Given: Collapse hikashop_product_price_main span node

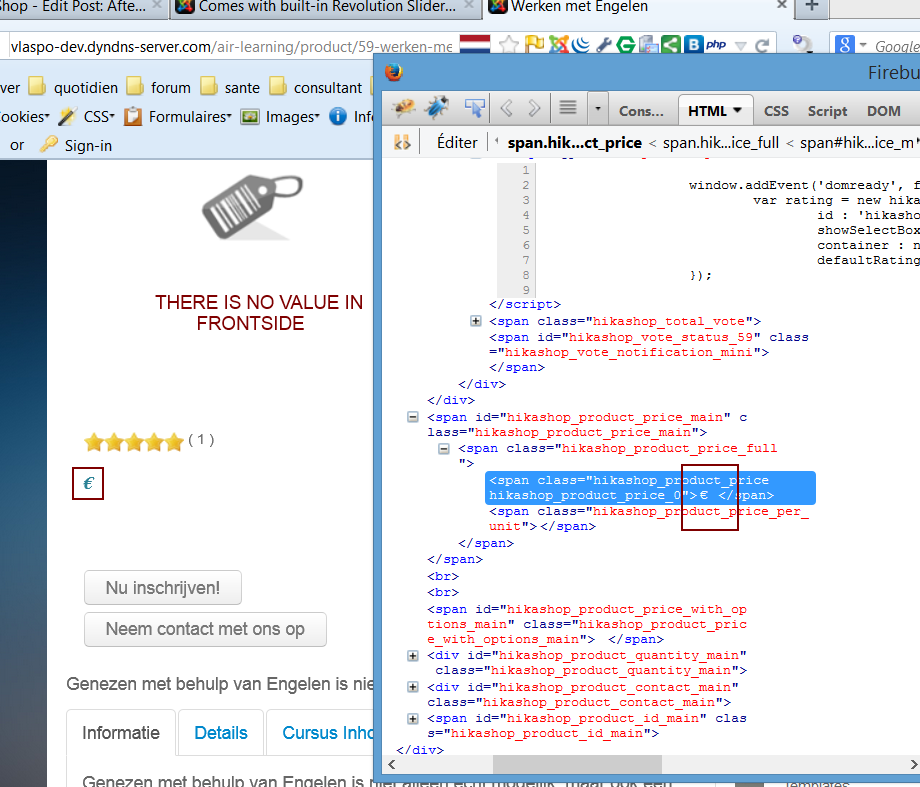Looking at the screenshot, I should click(x=413, y=417).
